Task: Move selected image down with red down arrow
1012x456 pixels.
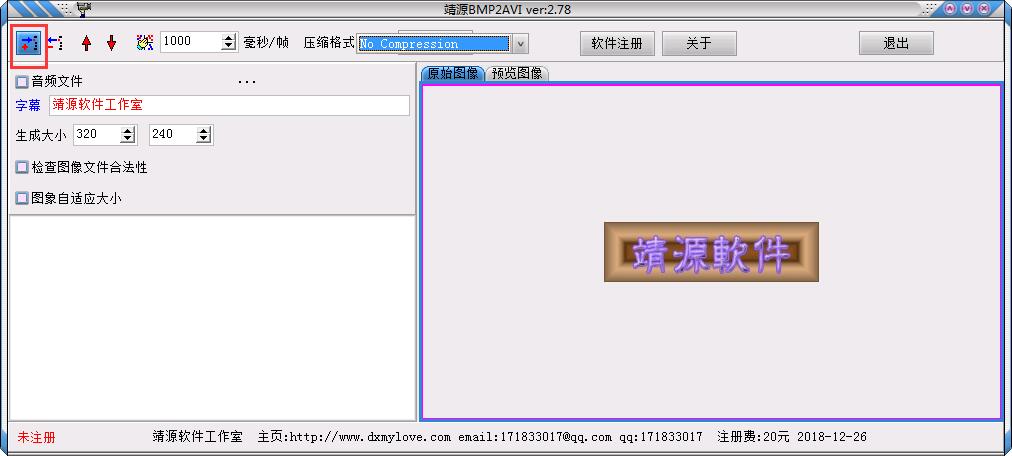Action: (112, 43)
